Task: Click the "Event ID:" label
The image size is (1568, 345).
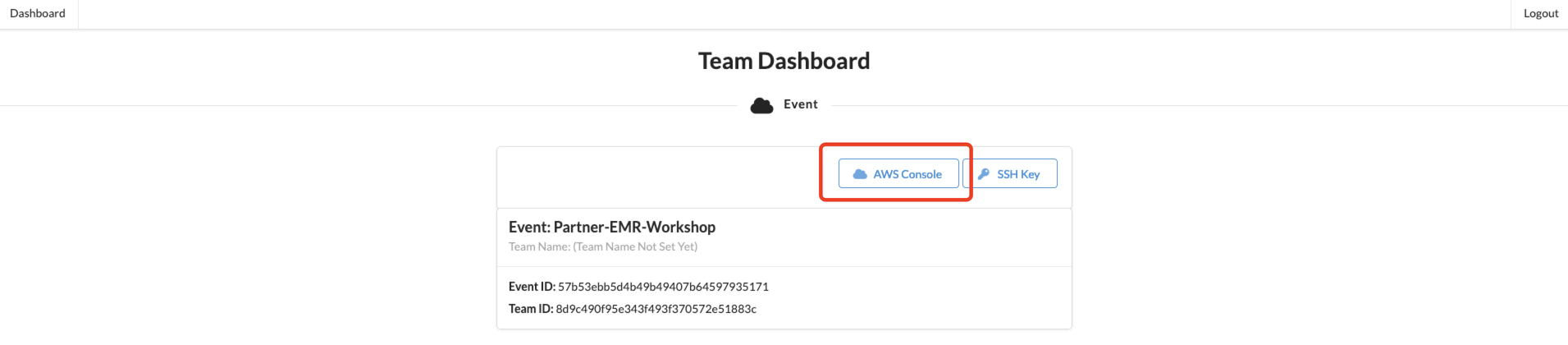Action: (532, 287)
